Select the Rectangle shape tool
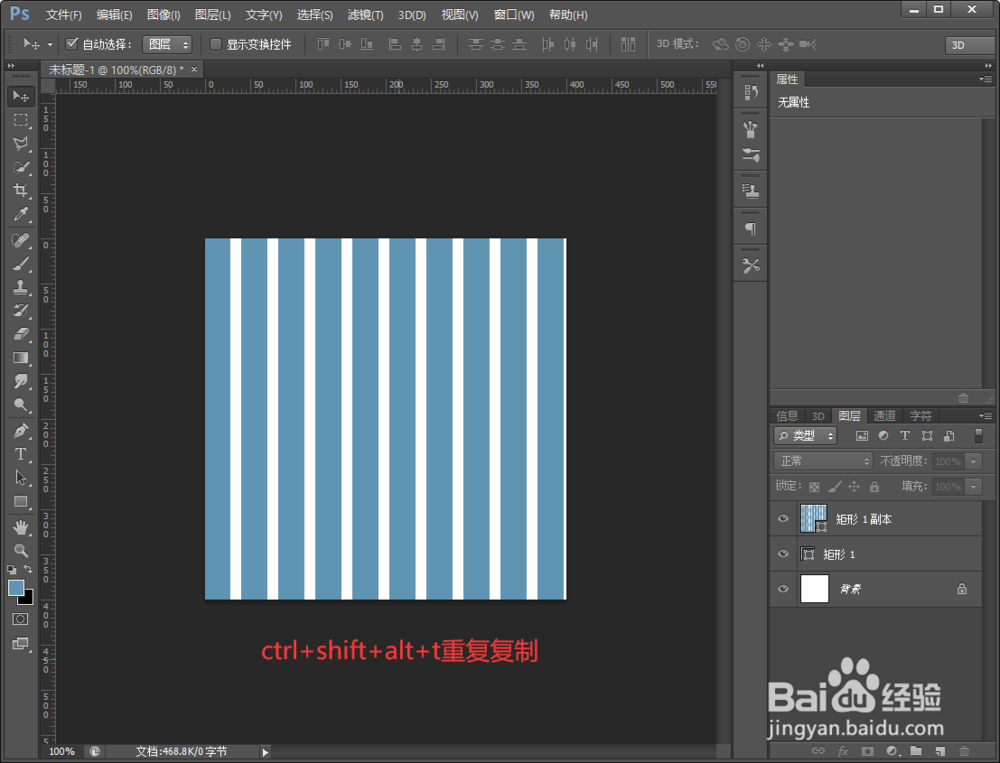1000x763 pixels. [20, 501]
